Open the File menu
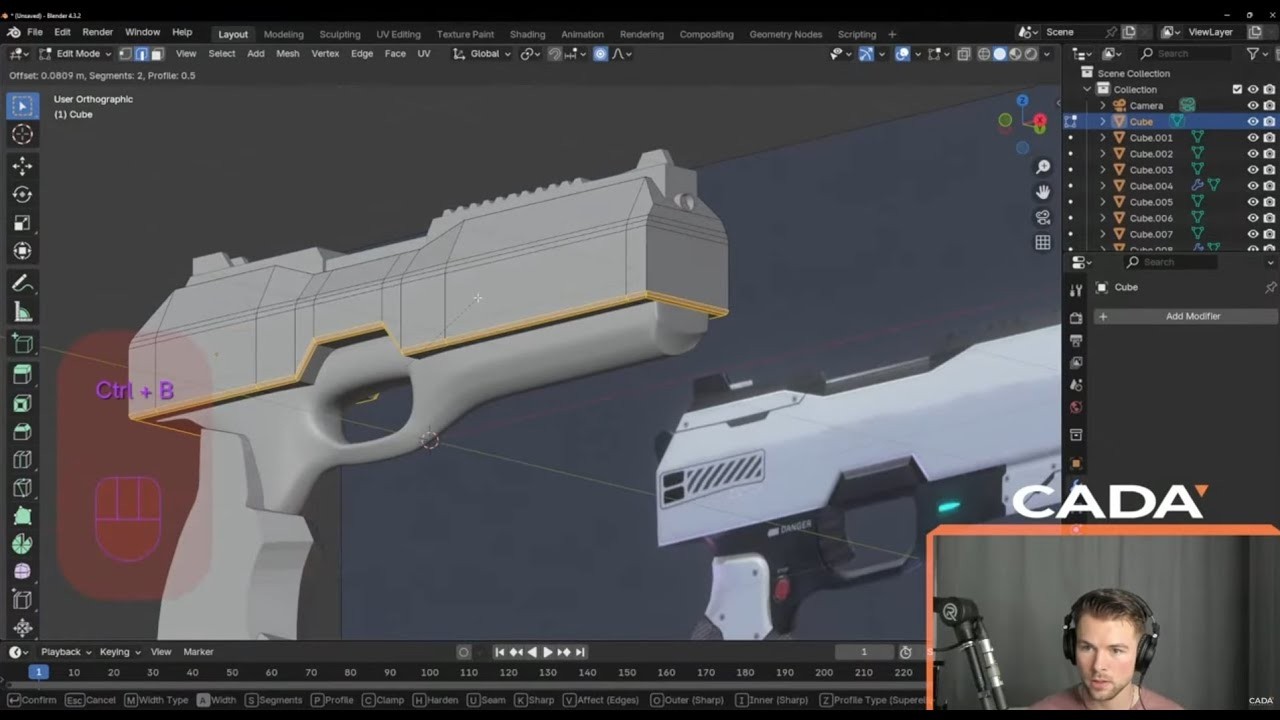Image resolution: width=1280 pixels, height=720 pixels. point(35,33)
